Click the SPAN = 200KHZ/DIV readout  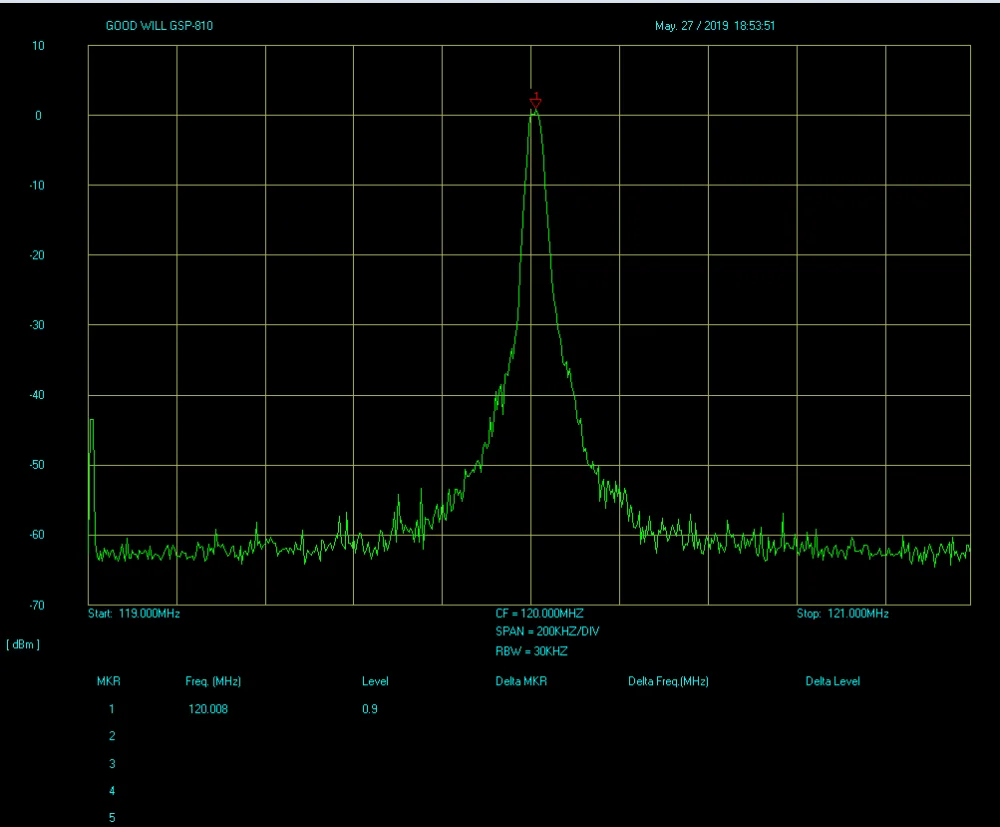(x=547, y=631)
